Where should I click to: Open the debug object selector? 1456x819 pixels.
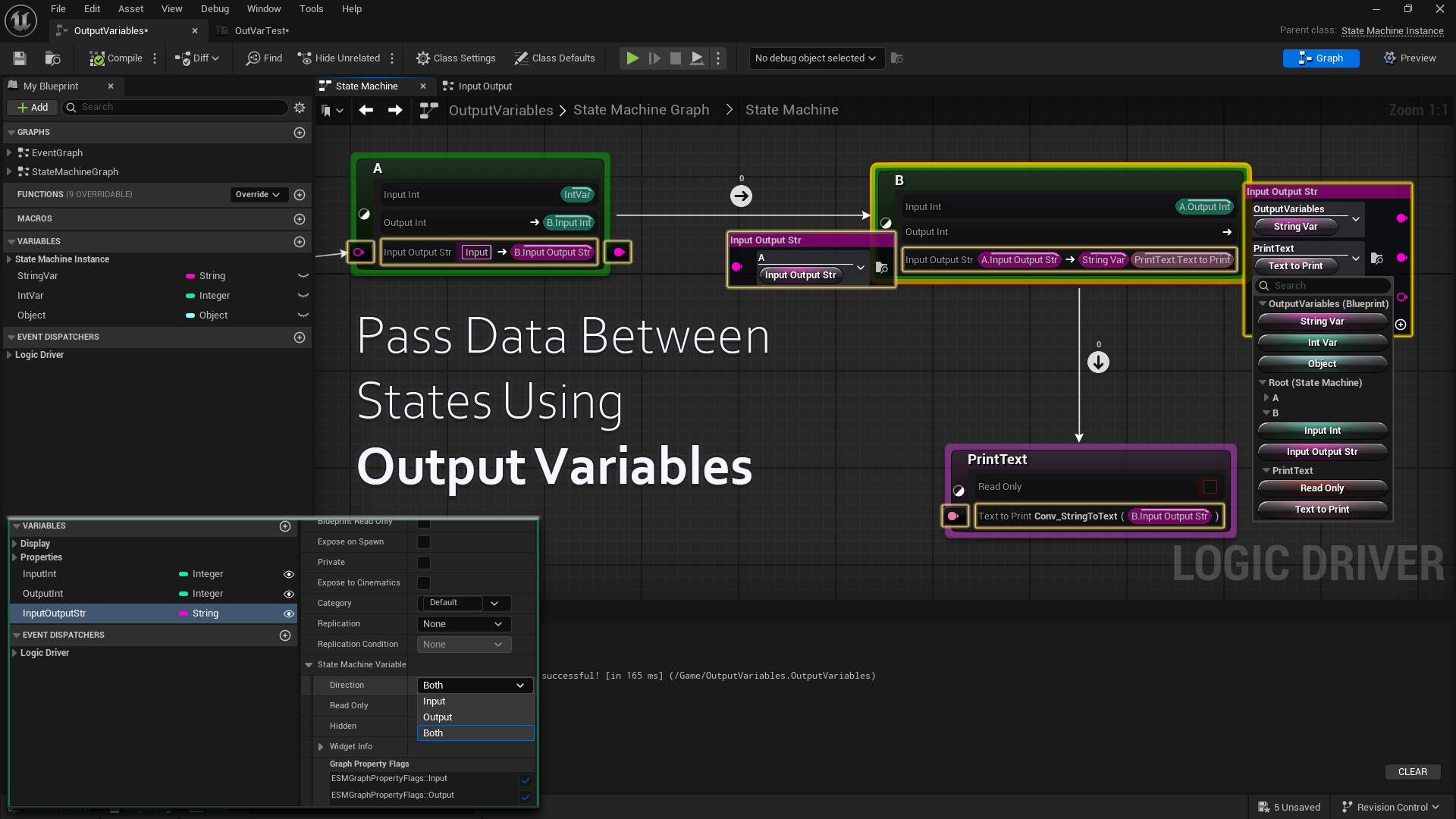(817, 58)
